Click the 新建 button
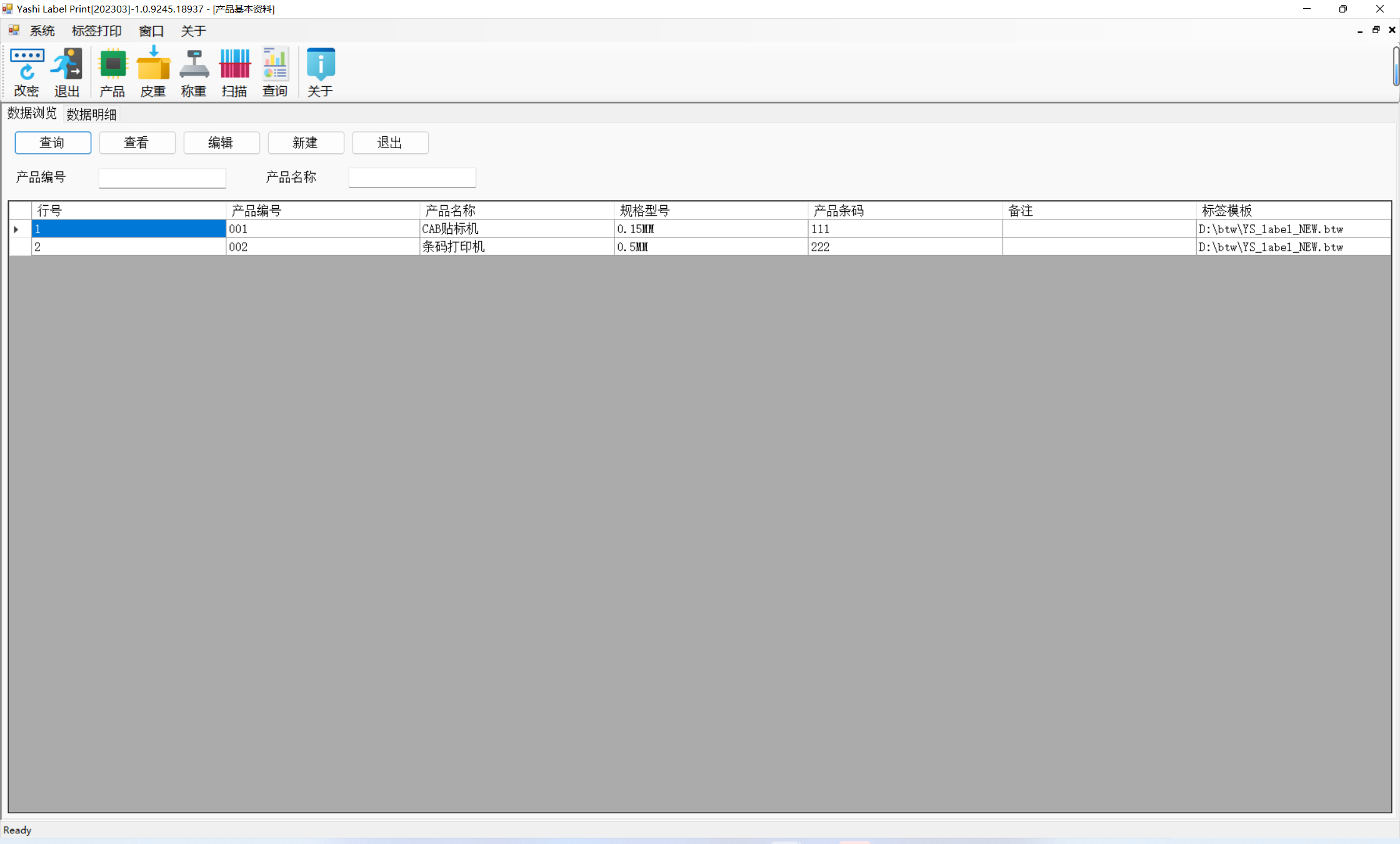The height and width of the screenshot is (844, 1400). pos(306,143)
